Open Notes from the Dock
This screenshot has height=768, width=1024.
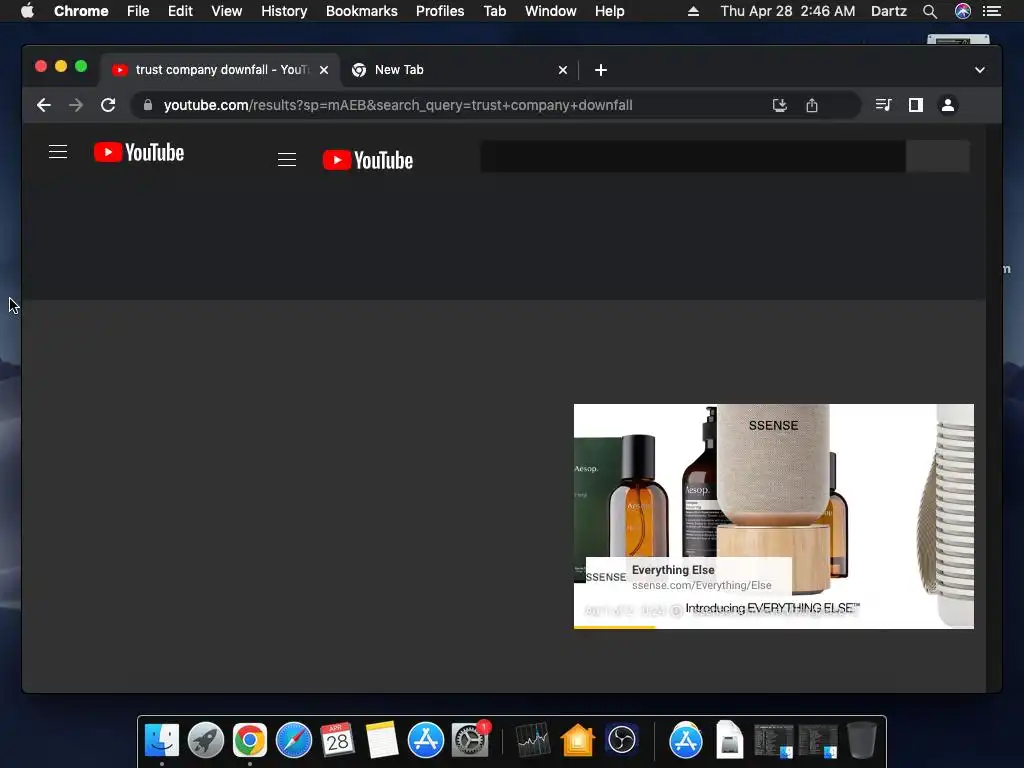pyautogui.click(x=381, y=740)
